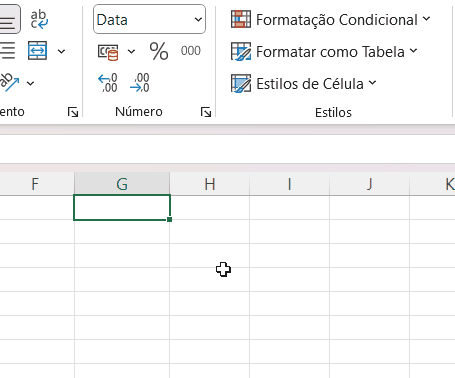Click the center align lines icon
Viewport: 455px width, 378px height.
[x=7, y=51]
